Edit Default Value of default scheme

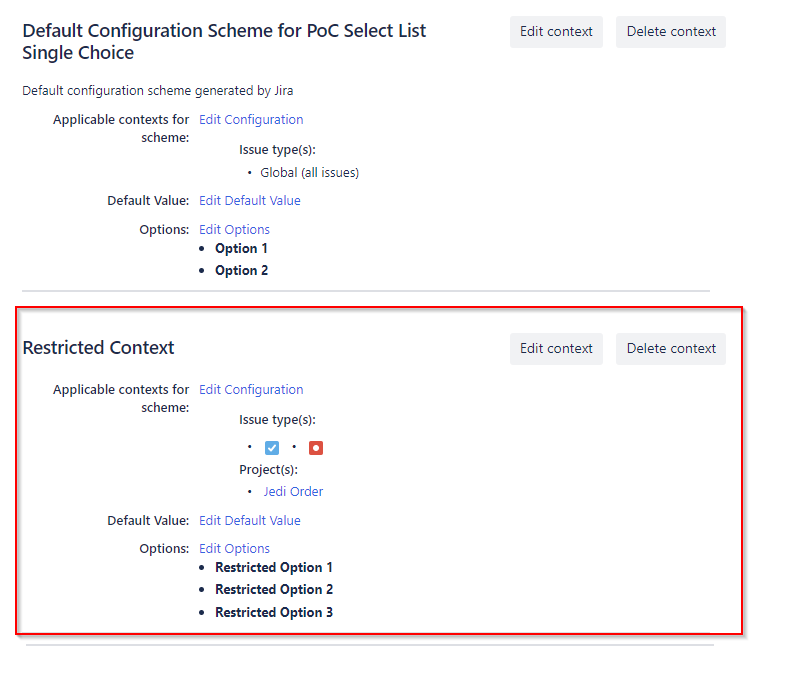click(x=250, y=201)
